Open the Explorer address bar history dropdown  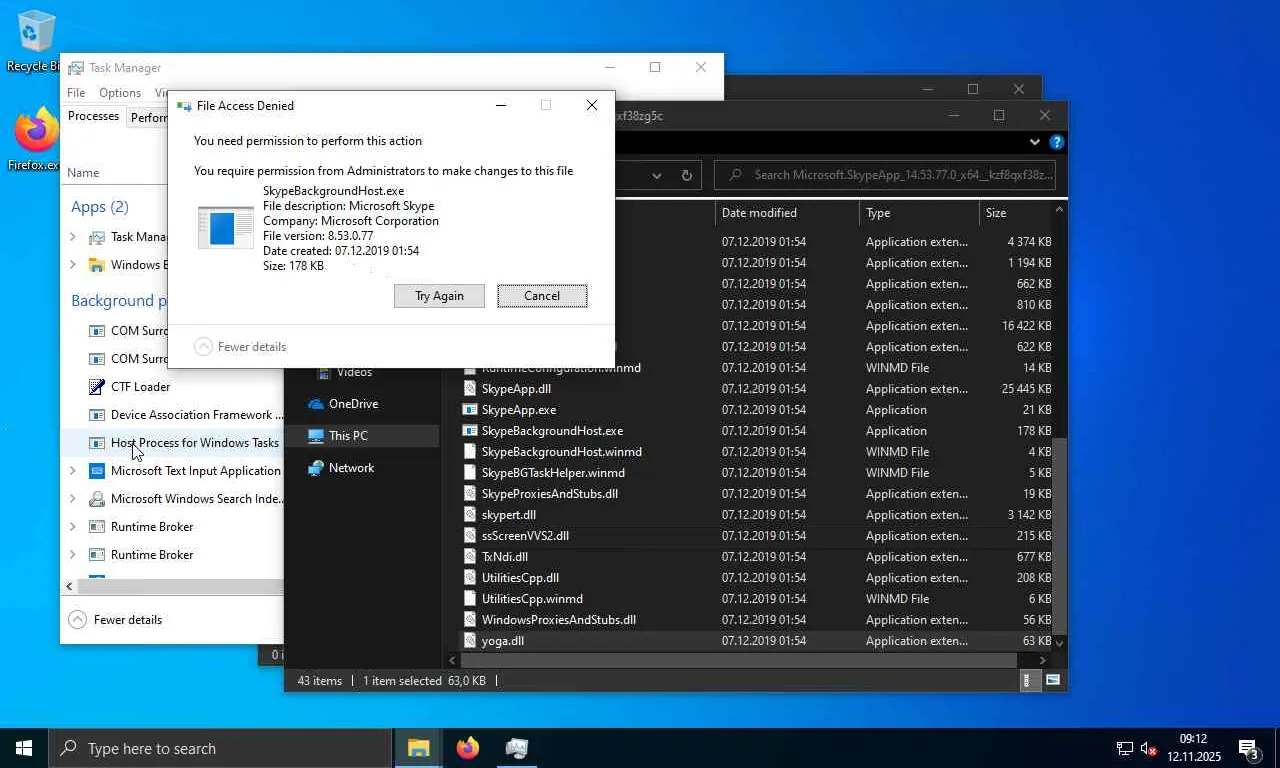tap(657, 175)
